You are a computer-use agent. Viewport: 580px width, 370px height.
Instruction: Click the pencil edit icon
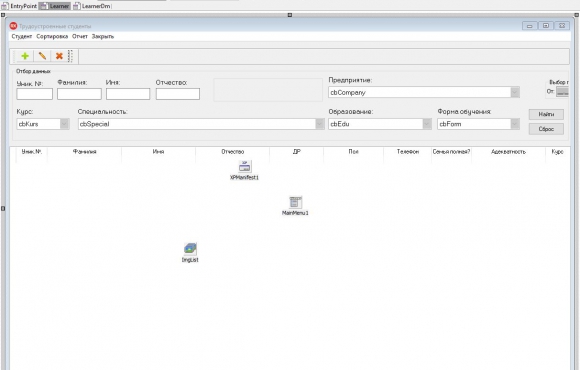[42, 56]
